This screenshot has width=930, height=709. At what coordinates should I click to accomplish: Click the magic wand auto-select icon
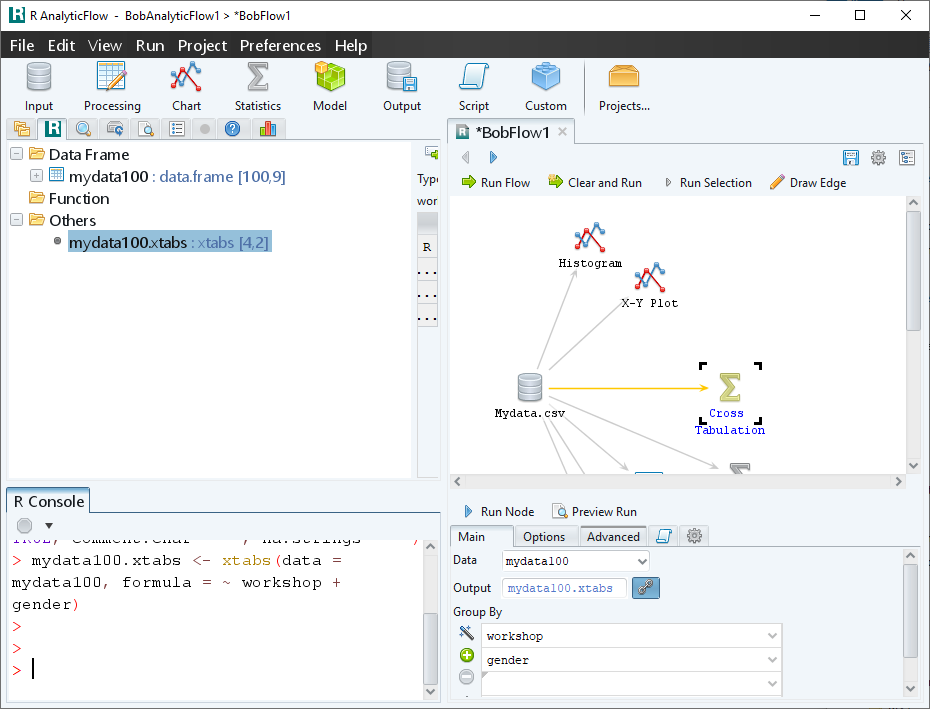(466, 633)
